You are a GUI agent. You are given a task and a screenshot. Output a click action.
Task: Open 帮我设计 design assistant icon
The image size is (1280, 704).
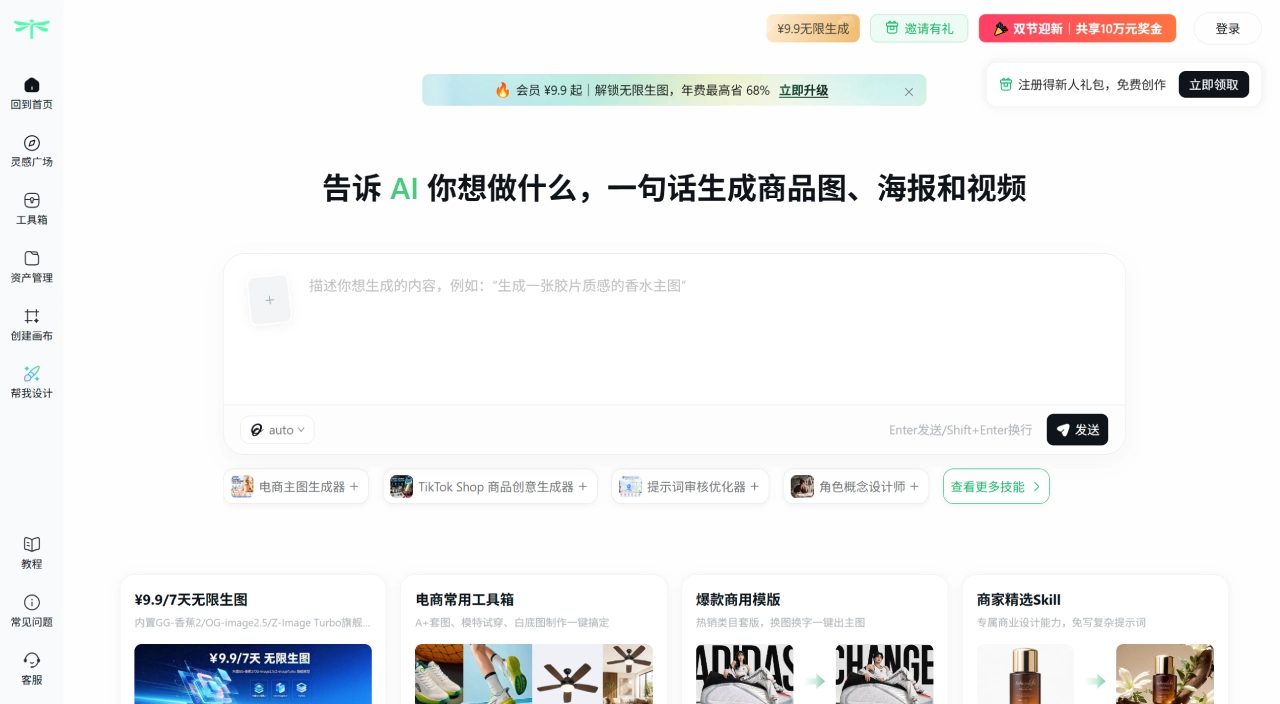coord(32,374)
